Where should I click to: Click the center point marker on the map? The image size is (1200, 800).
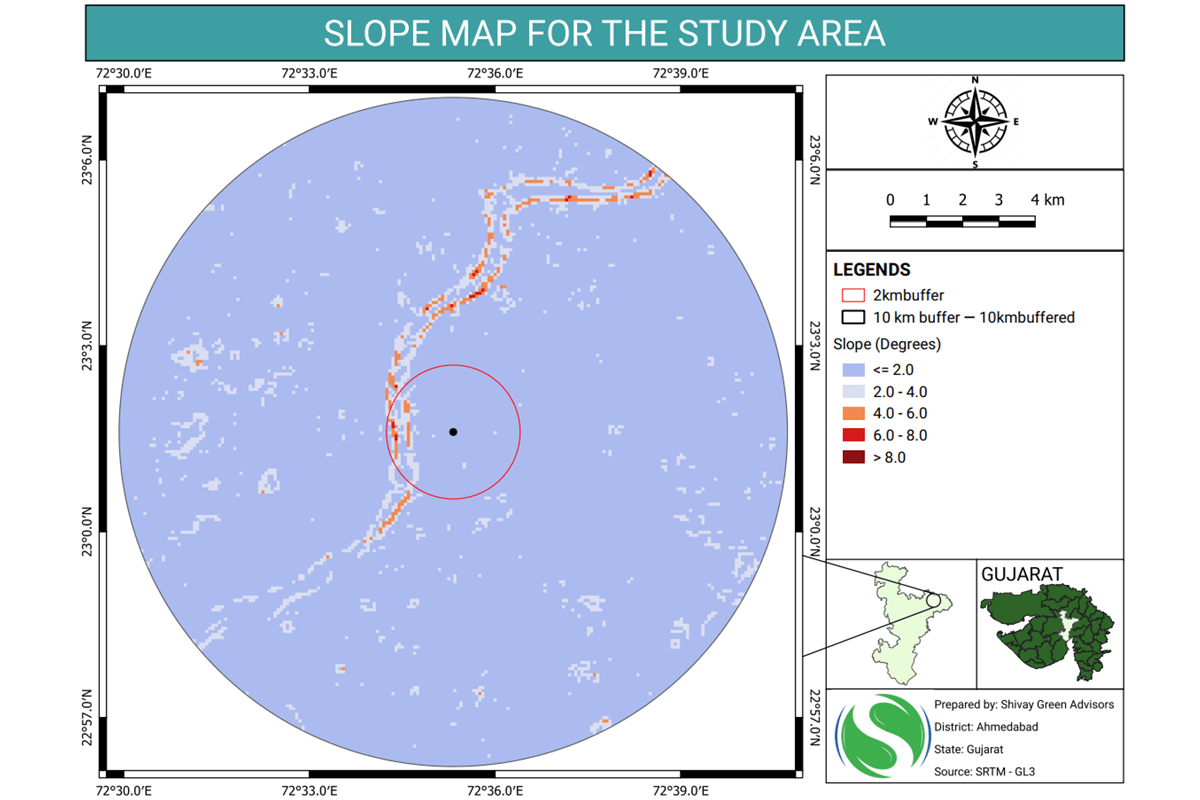455,431
